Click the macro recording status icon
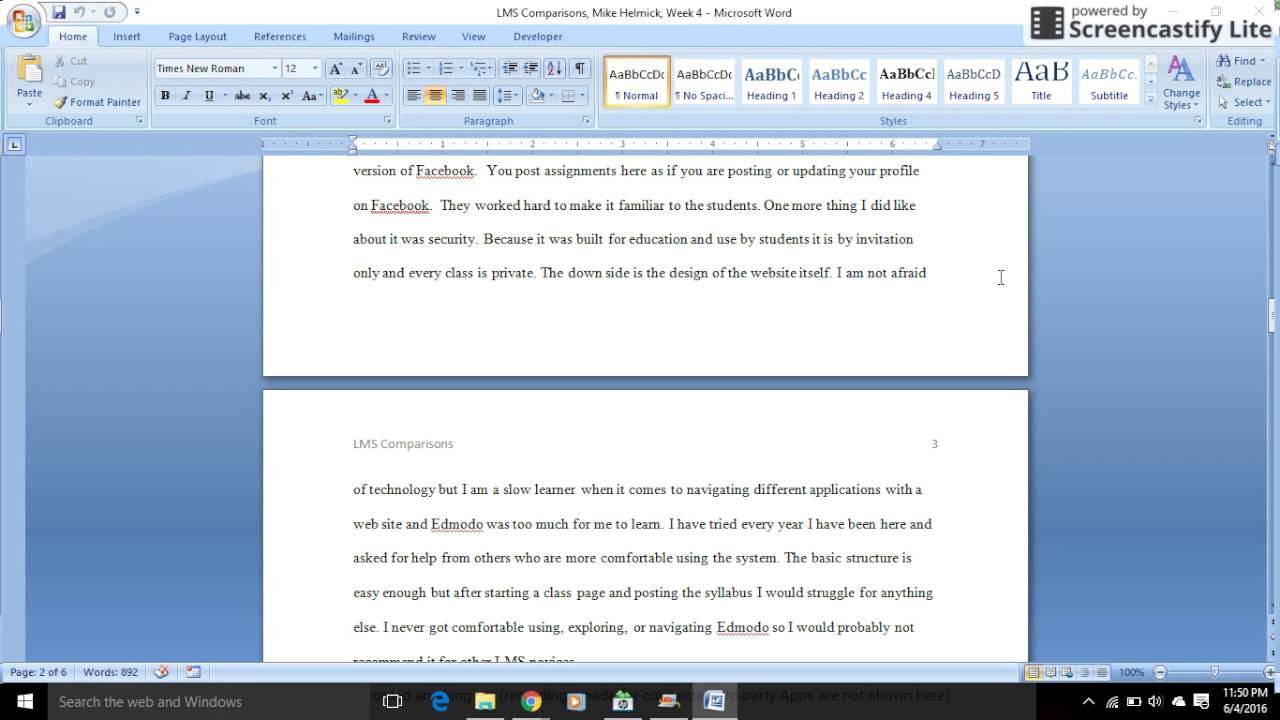Screen dimensions: 1280x720 point(193,672)
